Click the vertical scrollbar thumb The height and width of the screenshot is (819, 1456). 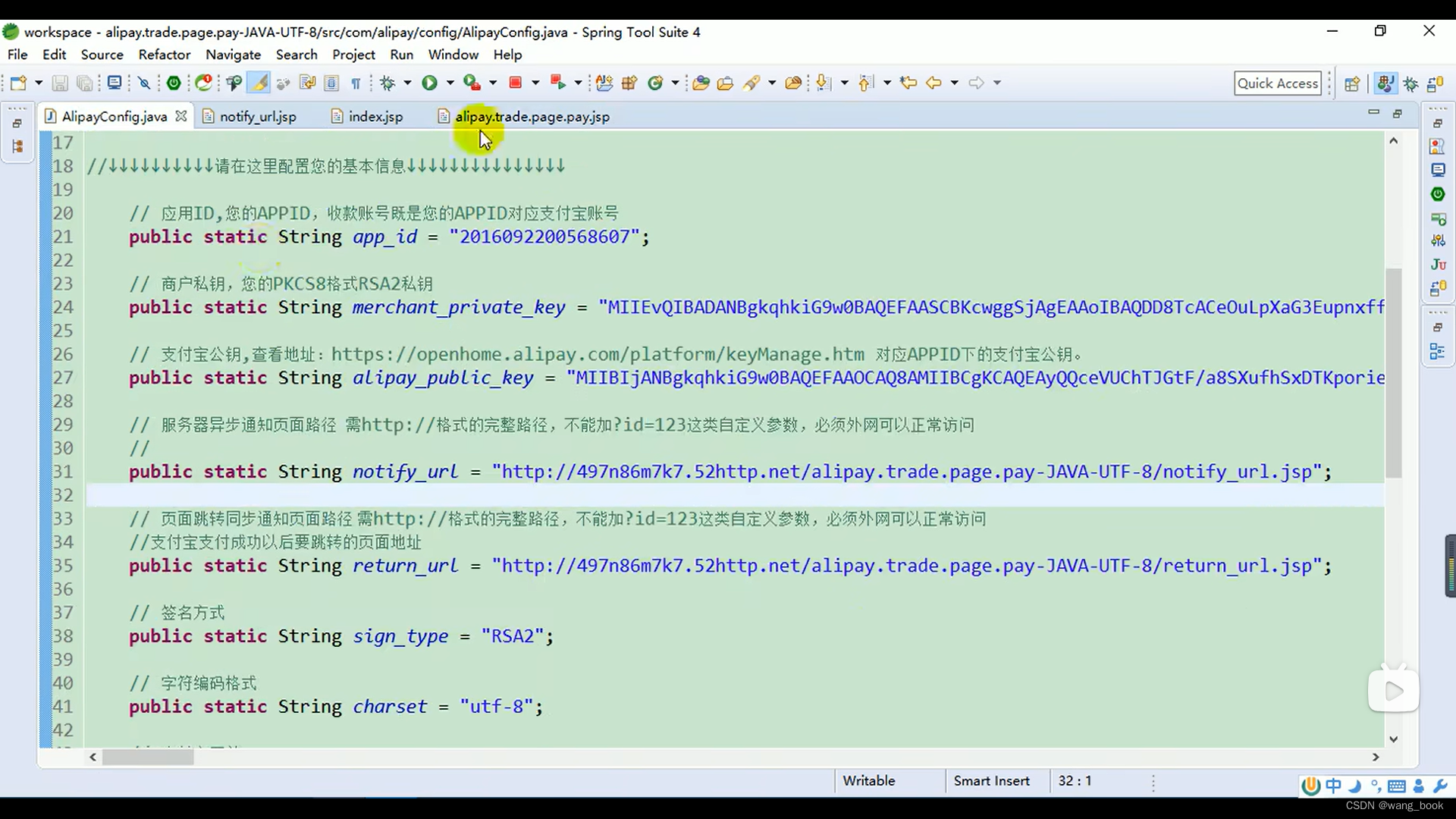coord(1393,372)
